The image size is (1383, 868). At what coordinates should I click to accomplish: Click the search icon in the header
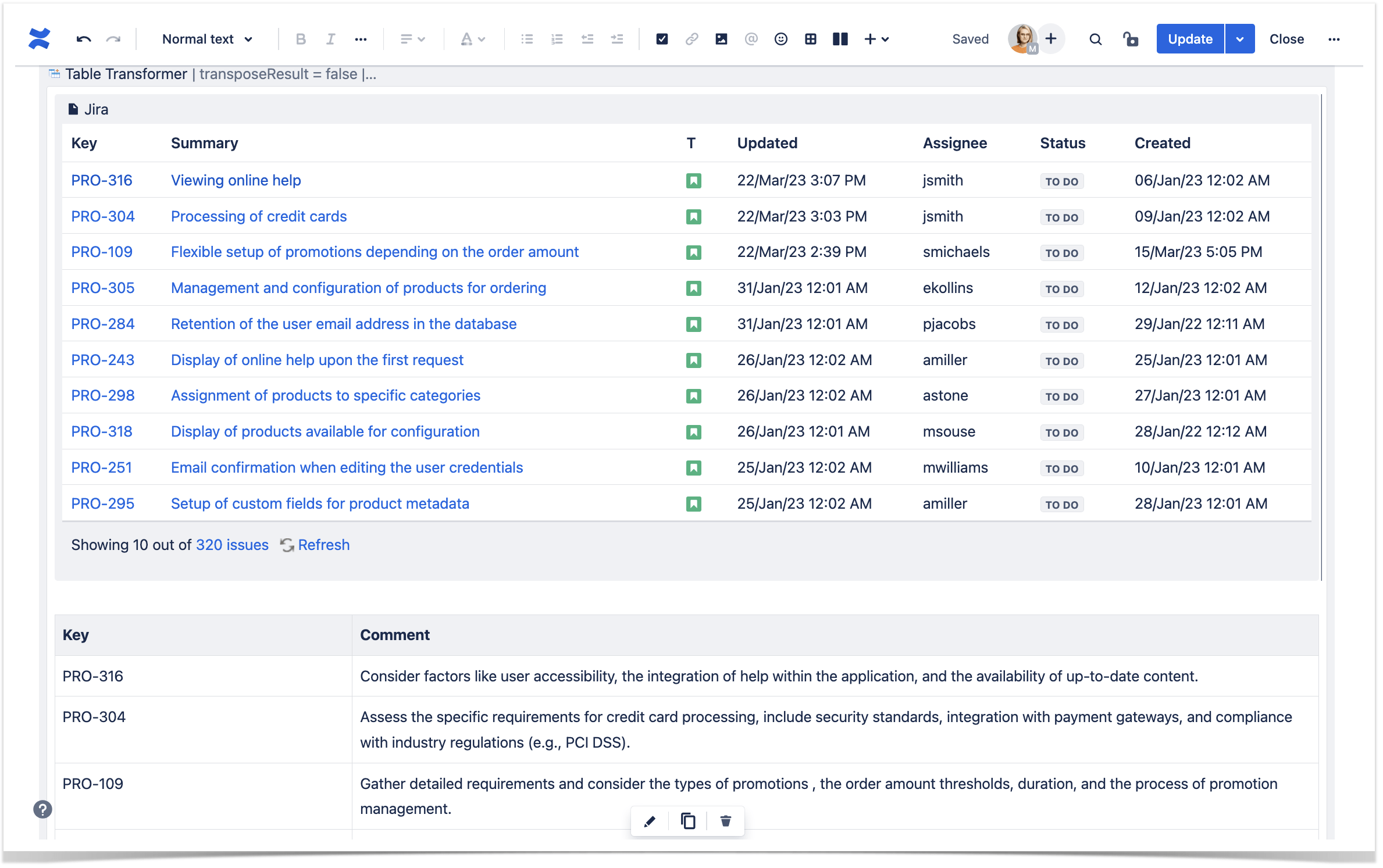point(1096,39)
